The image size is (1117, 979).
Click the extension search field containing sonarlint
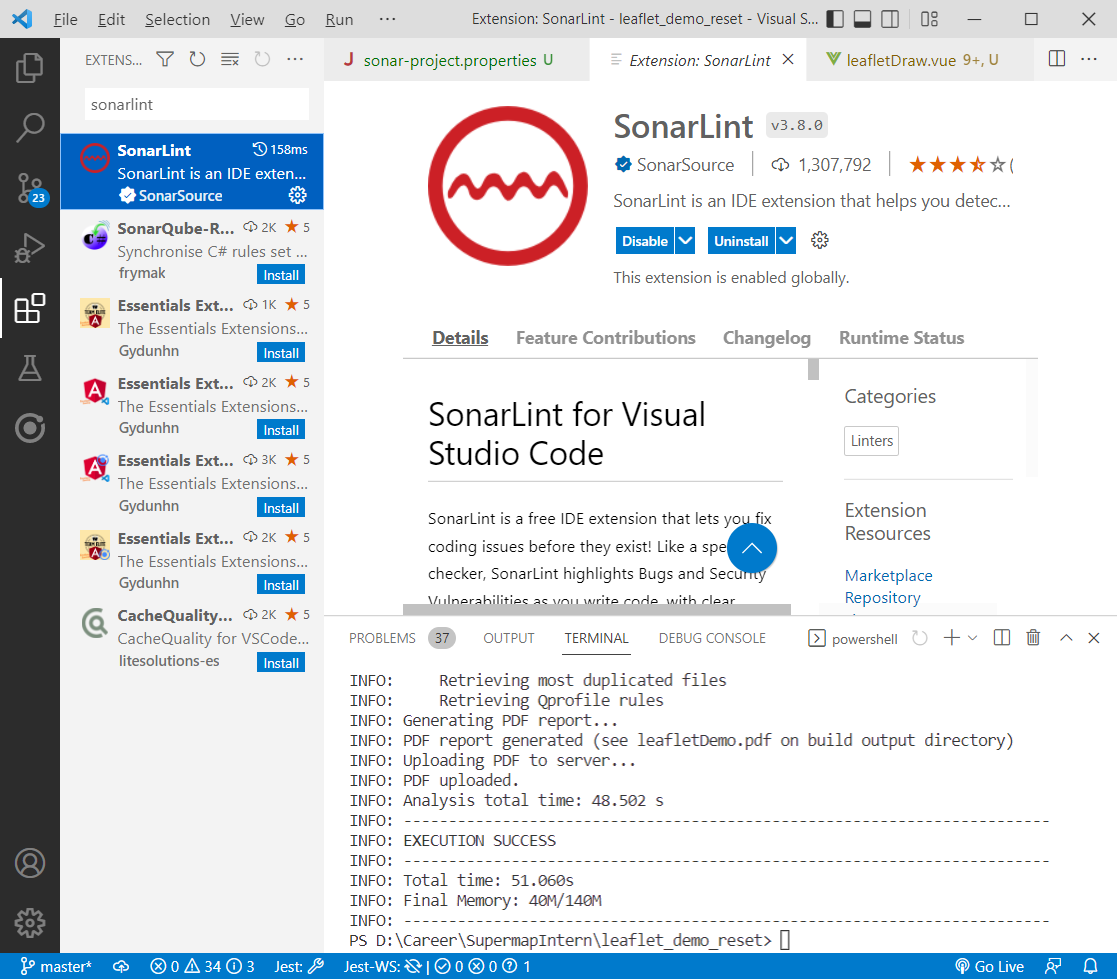pos(197,104)
